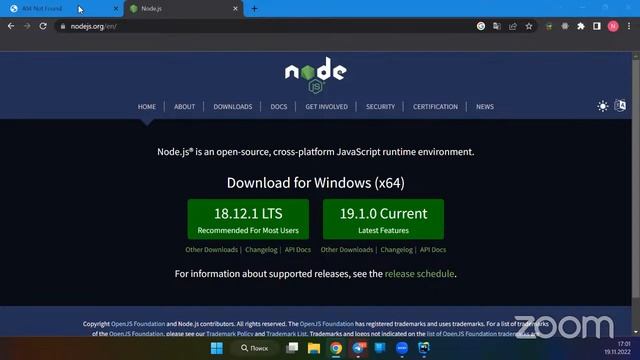
Task: Follow the release schedule link
Action: (x=419, y=273)
